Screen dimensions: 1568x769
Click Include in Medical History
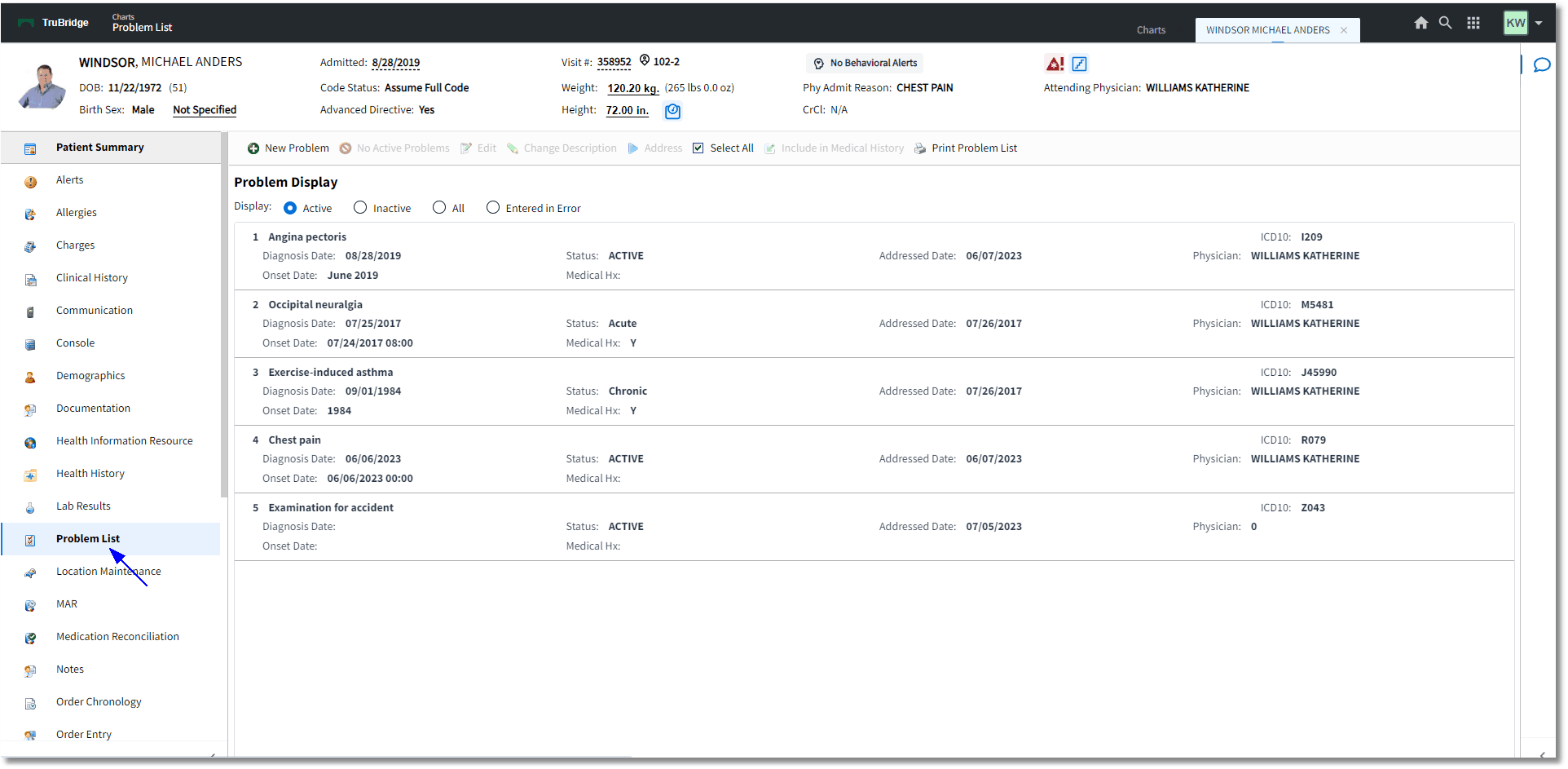click(x=835, y=148)
